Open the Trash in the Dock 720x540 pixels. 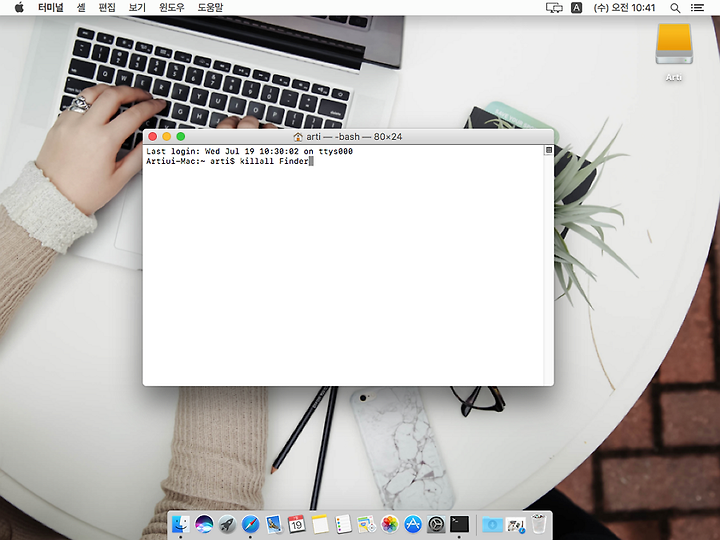click(539, 524)
